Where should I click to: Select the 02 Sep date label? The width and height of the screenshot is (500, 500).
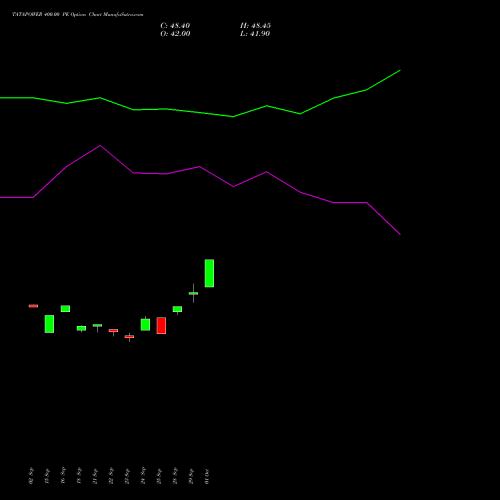pos(31,476)
